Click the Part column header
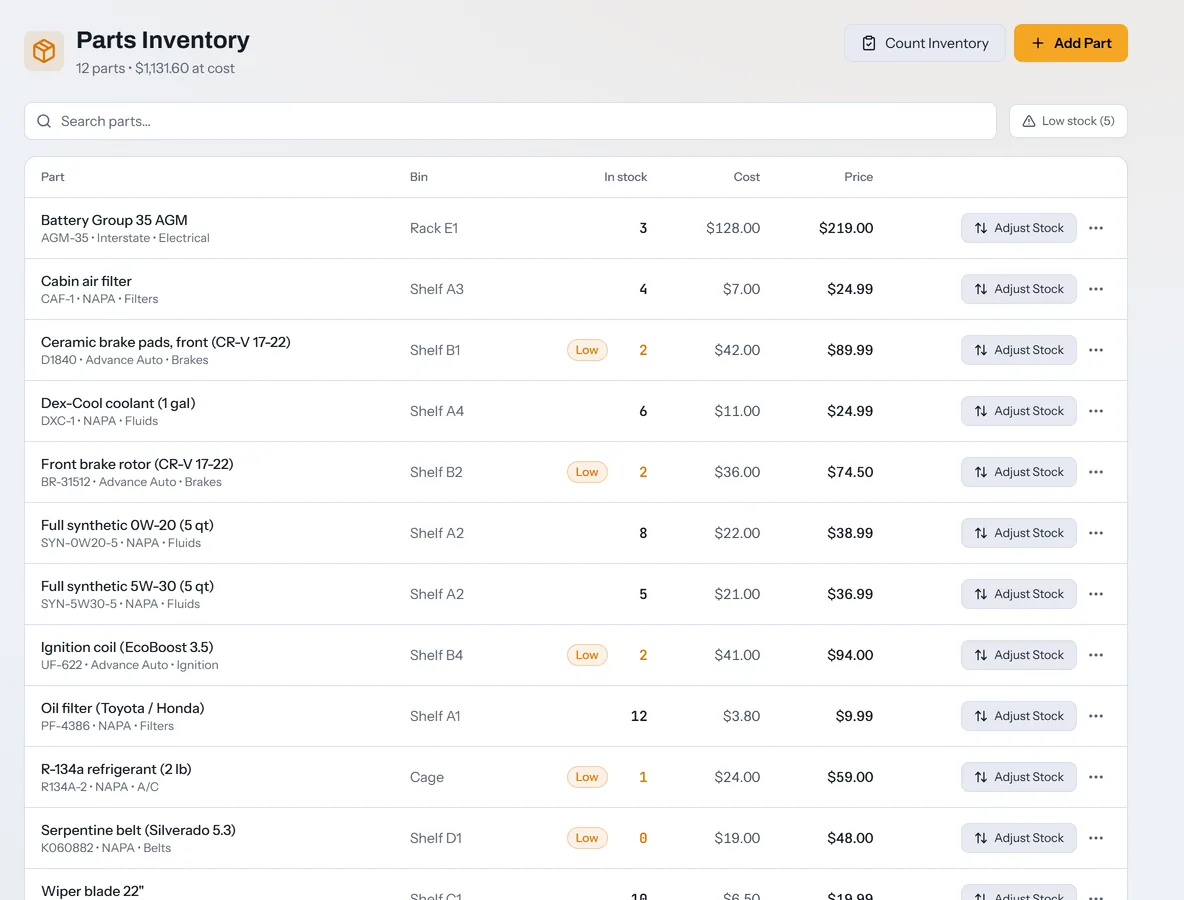 (x=52, y=177)
